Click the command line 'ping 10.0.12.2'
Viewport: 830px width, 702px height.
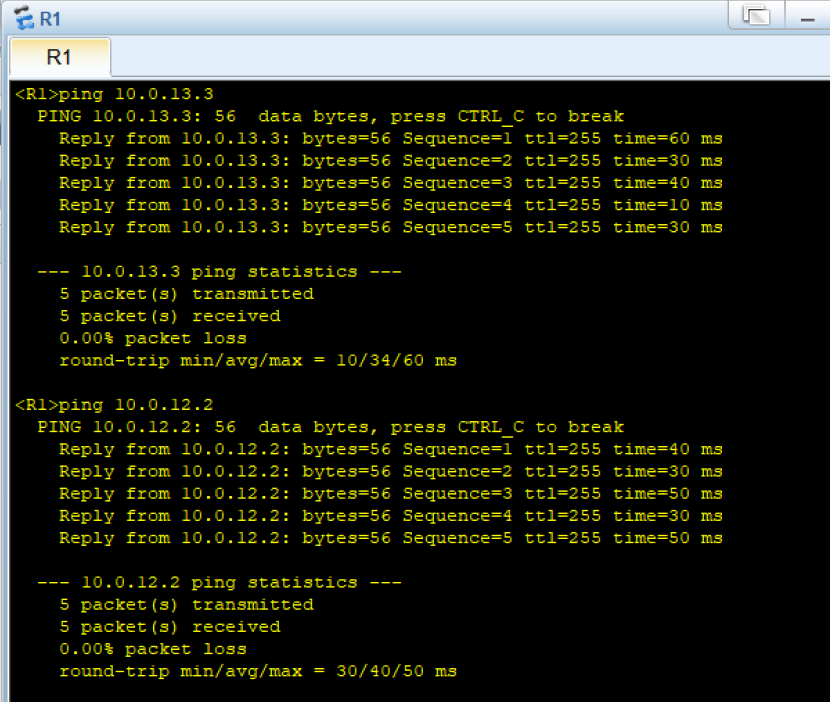tap(114, 405)
